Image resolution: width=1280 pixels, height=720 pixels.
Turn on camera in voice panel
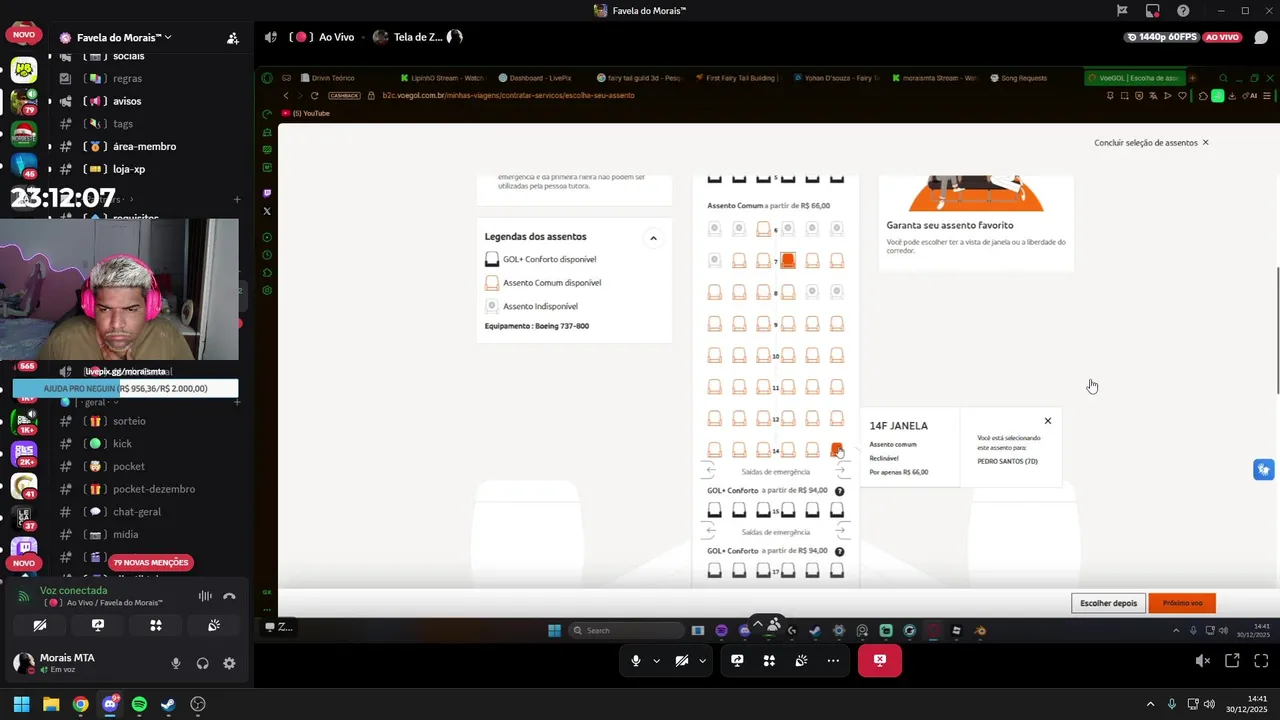coord(40,625)
